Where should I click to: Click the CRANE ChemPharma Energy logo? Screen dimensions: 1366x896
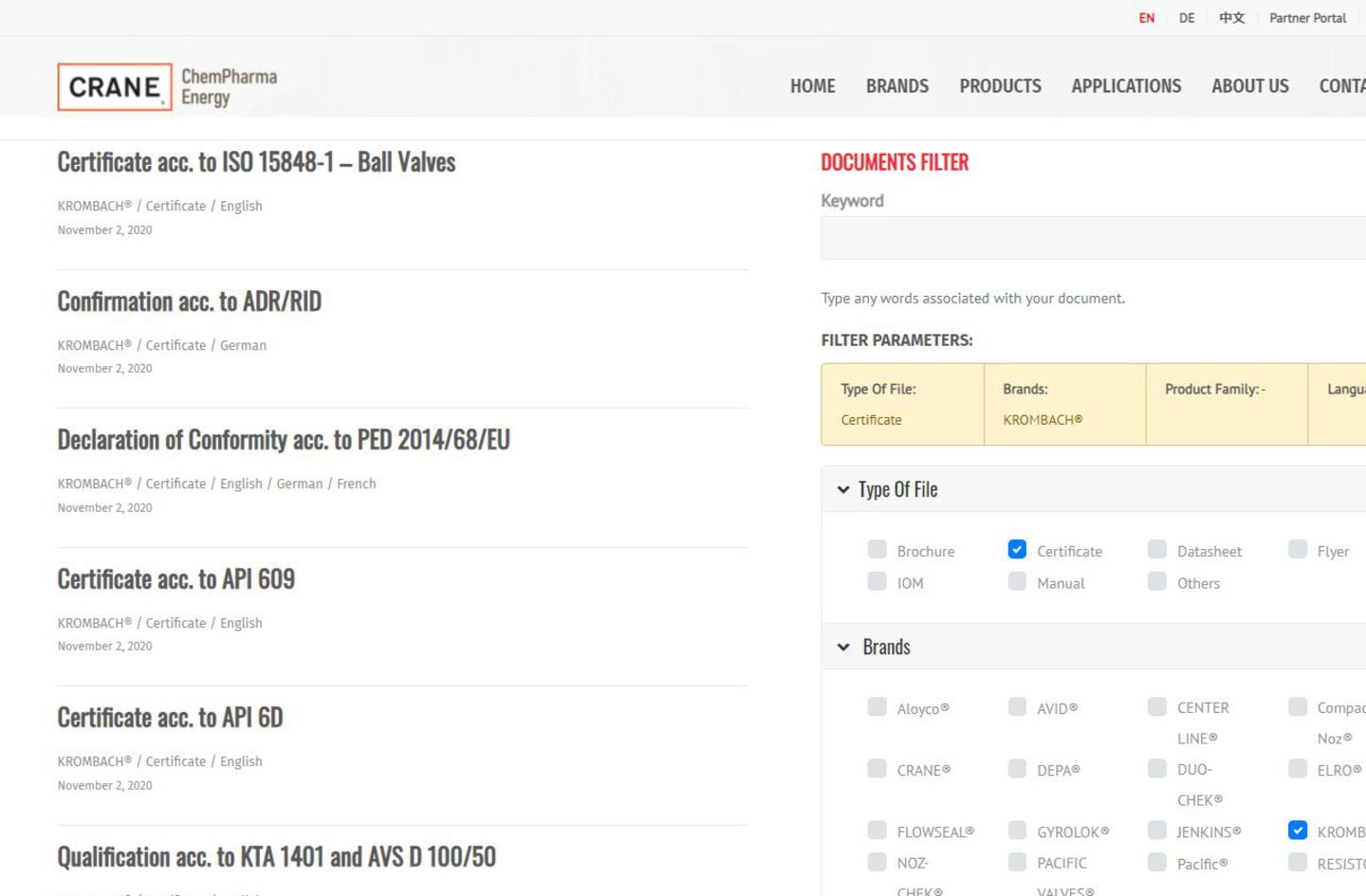click(x=167, y=87)
